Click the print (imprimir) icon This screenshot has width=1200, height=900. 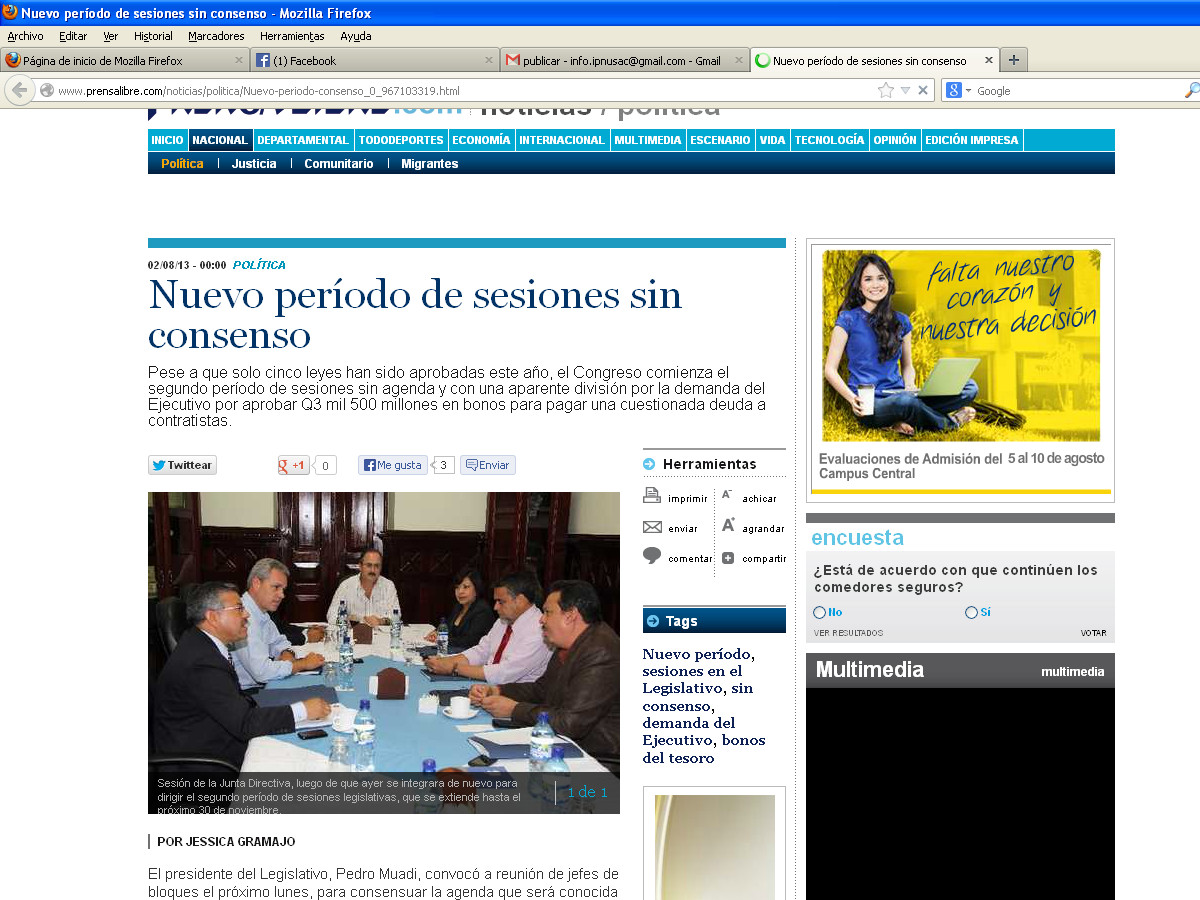click(x=652, y=496)
